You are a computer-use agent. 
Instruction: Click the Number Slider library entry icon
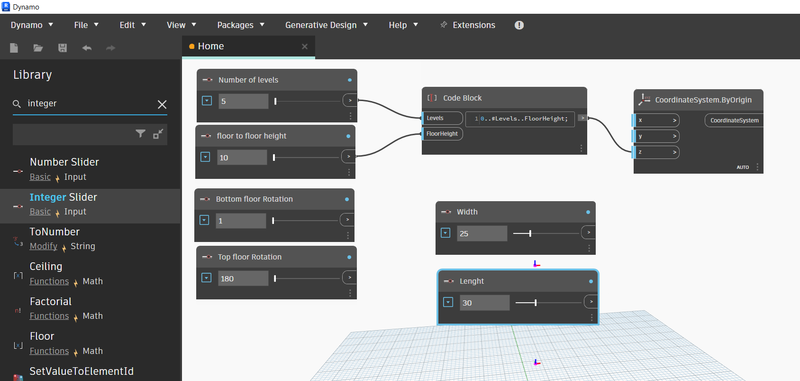tap(18, 171)
